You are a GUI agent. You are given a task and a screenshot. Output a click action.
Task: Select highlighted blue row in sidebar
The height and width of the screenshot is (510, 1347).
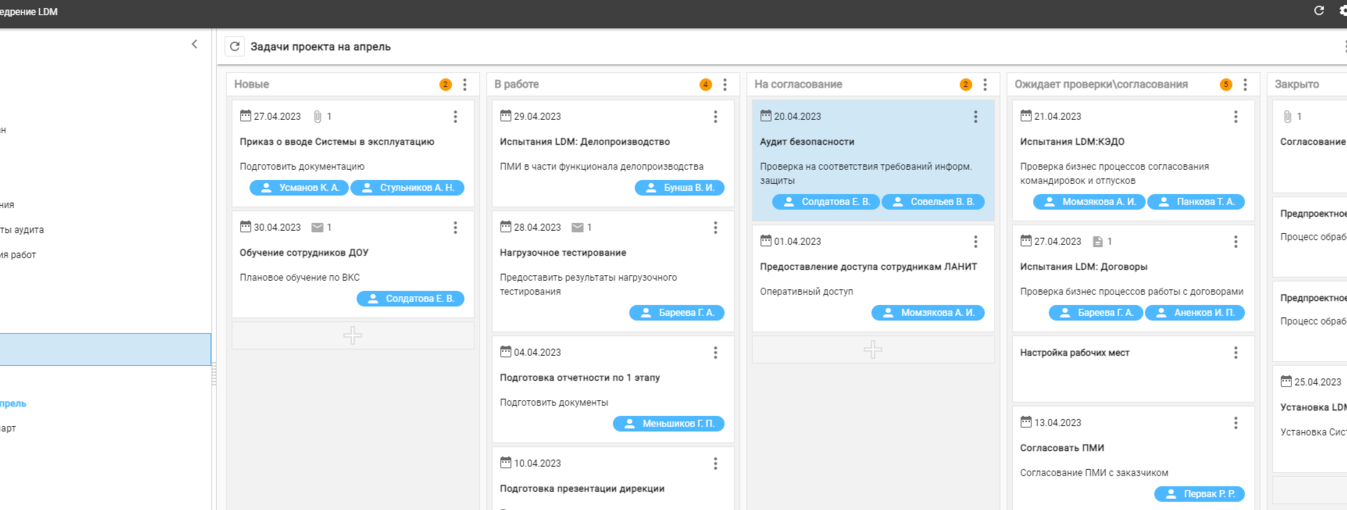pos(105,349)
